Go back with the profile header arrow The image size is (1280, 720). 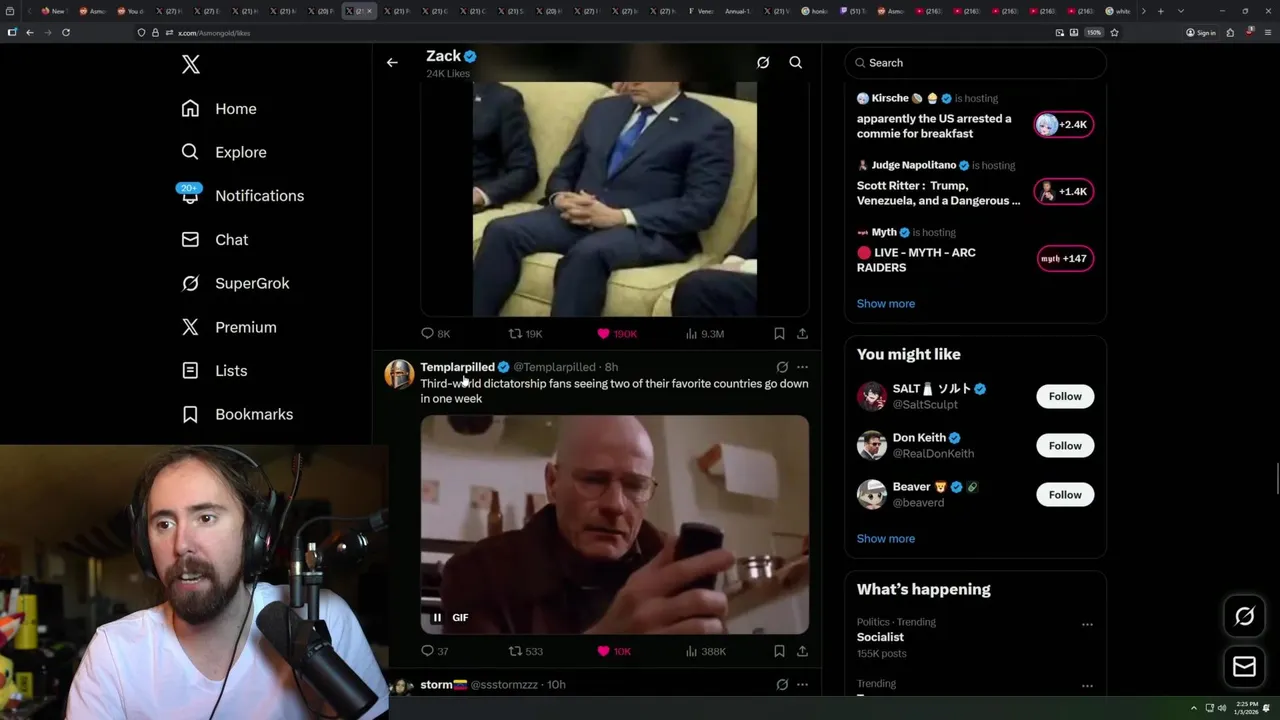(392, 63)
